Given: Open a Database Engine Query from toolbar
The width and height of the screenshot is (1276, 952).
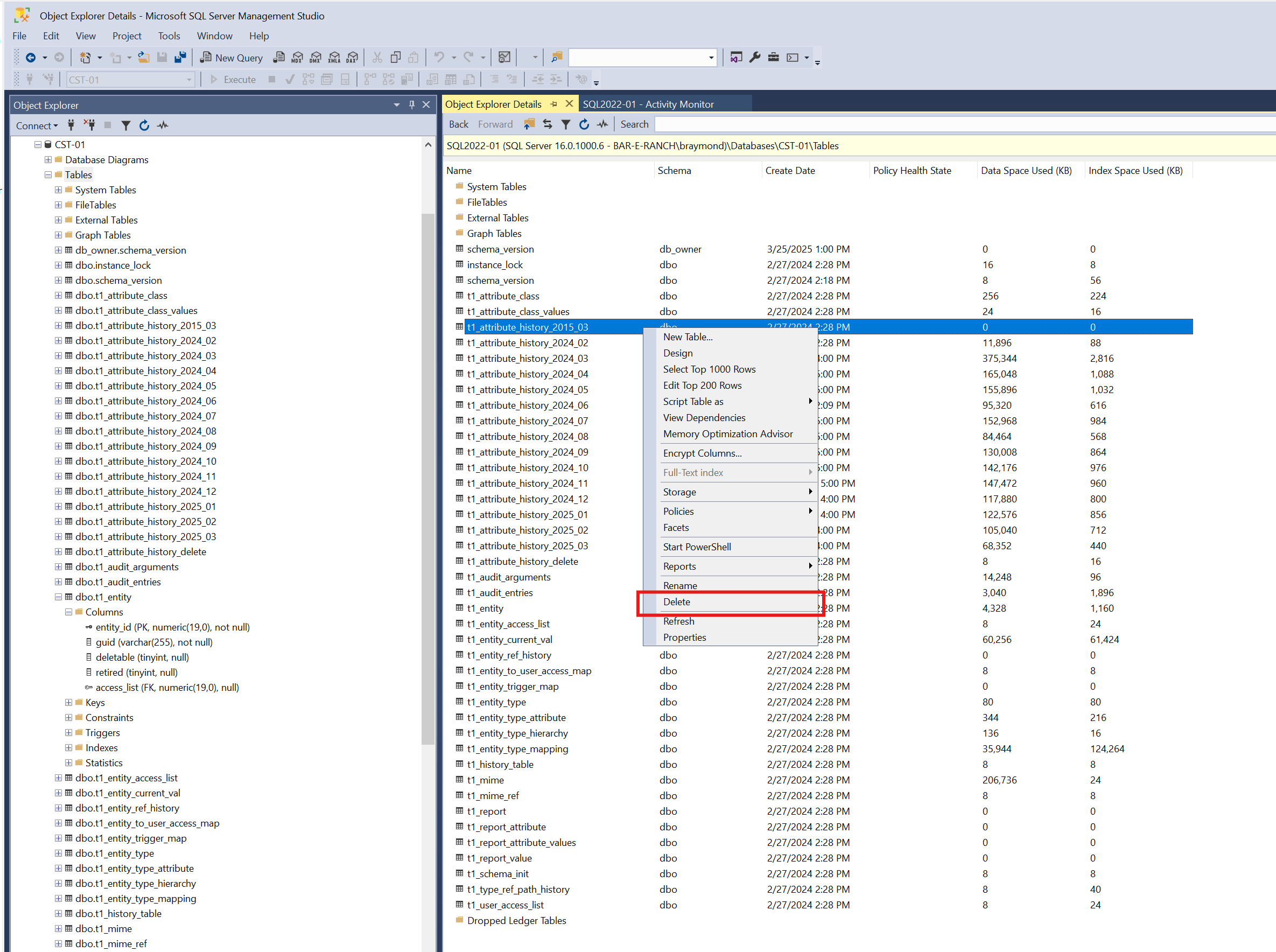Looking at the screenshot, I should [x=279, y=57].
